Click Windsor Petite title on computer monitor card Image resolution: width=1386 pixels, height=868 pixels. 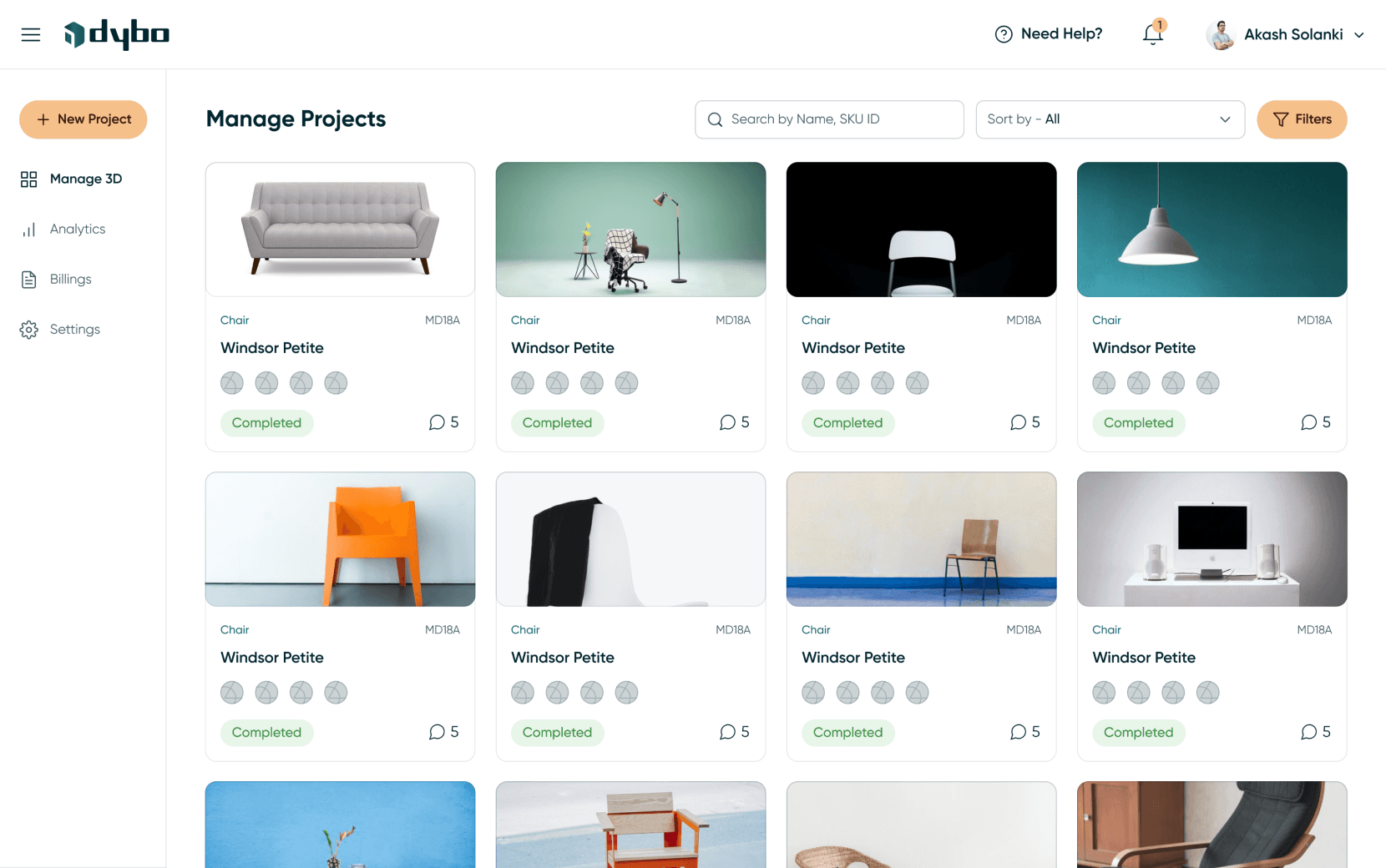(x=1144, y=658)
